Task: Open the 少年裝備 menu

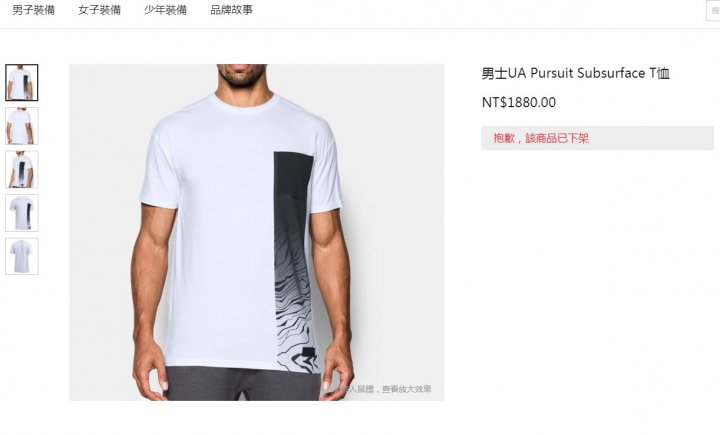Action: [165, 10]
